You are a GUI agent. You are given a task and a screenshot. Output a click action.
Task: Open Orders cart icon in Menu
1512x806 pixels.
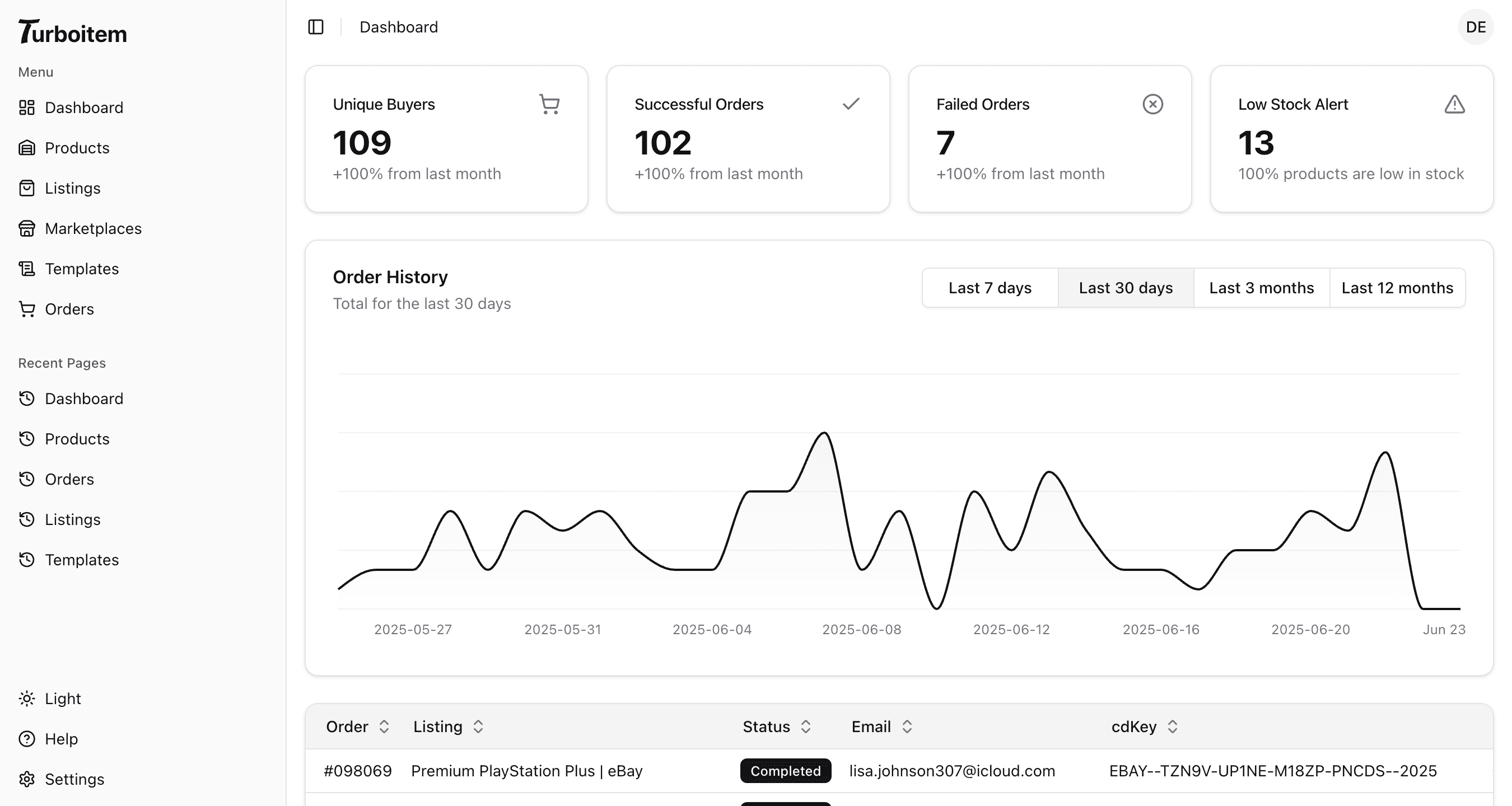(x=26, y=309)
